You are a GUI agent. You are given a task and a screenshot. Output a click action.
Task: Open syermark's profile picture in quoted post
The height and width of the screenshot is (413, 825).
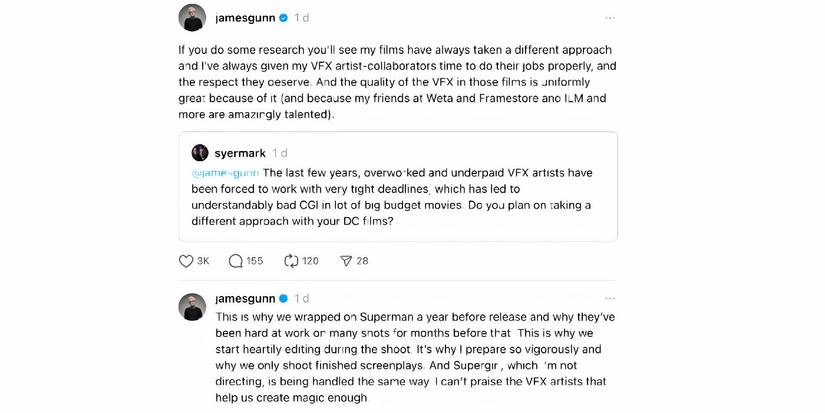point(200,153)
